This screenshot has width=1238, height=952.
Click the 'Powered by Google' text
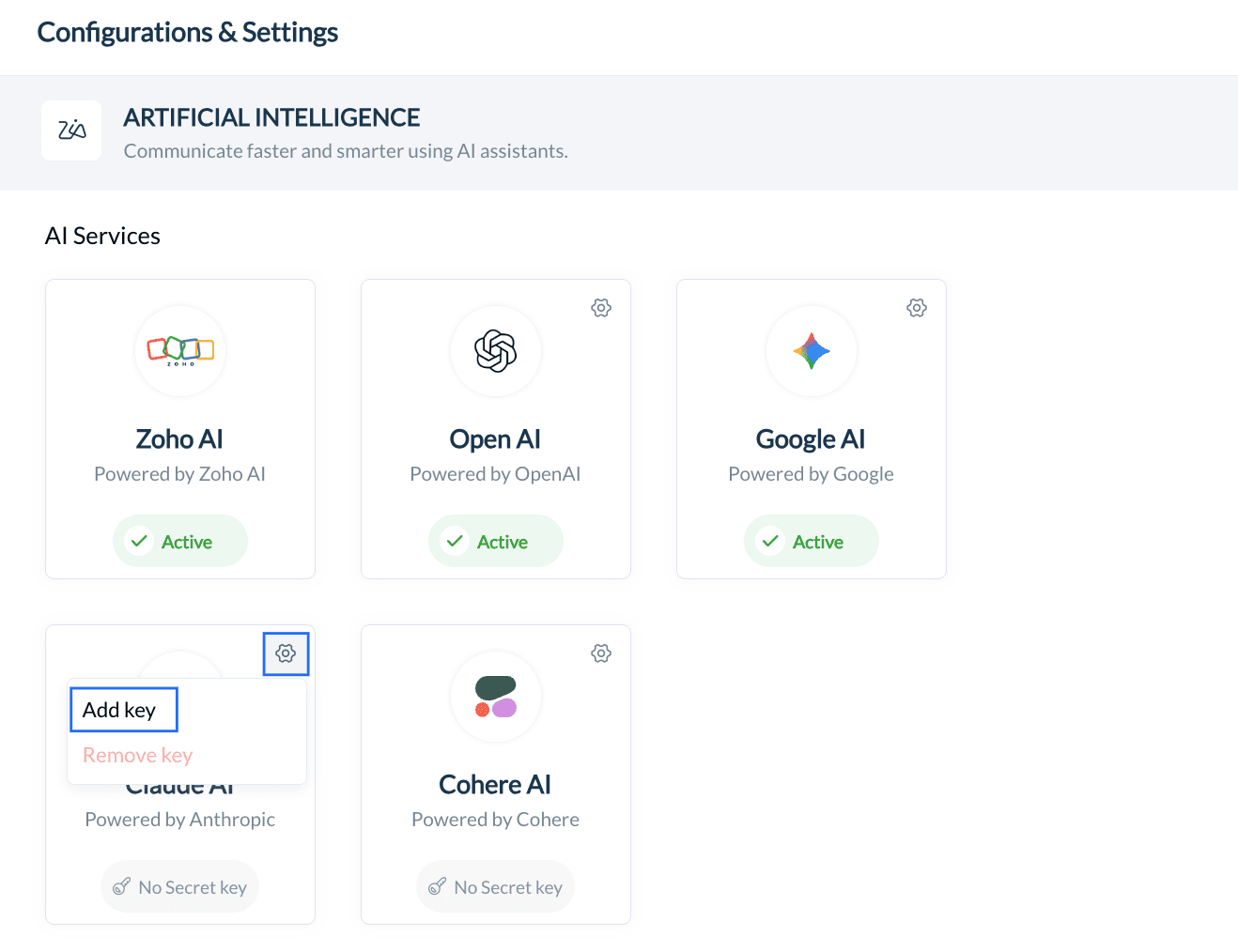tap(811, 474)
